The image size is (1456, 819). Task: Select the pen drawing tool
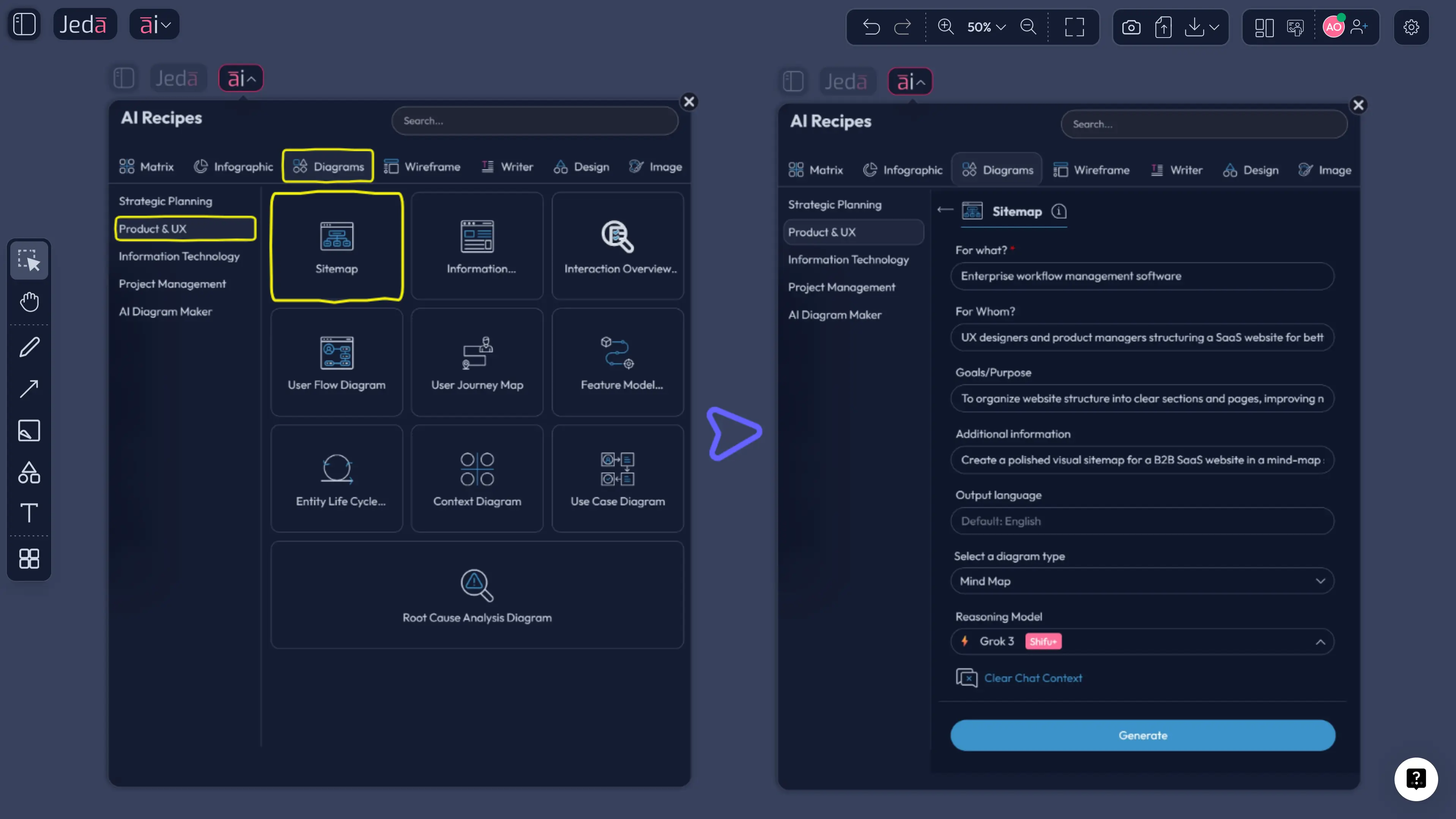tap(29, 347)
